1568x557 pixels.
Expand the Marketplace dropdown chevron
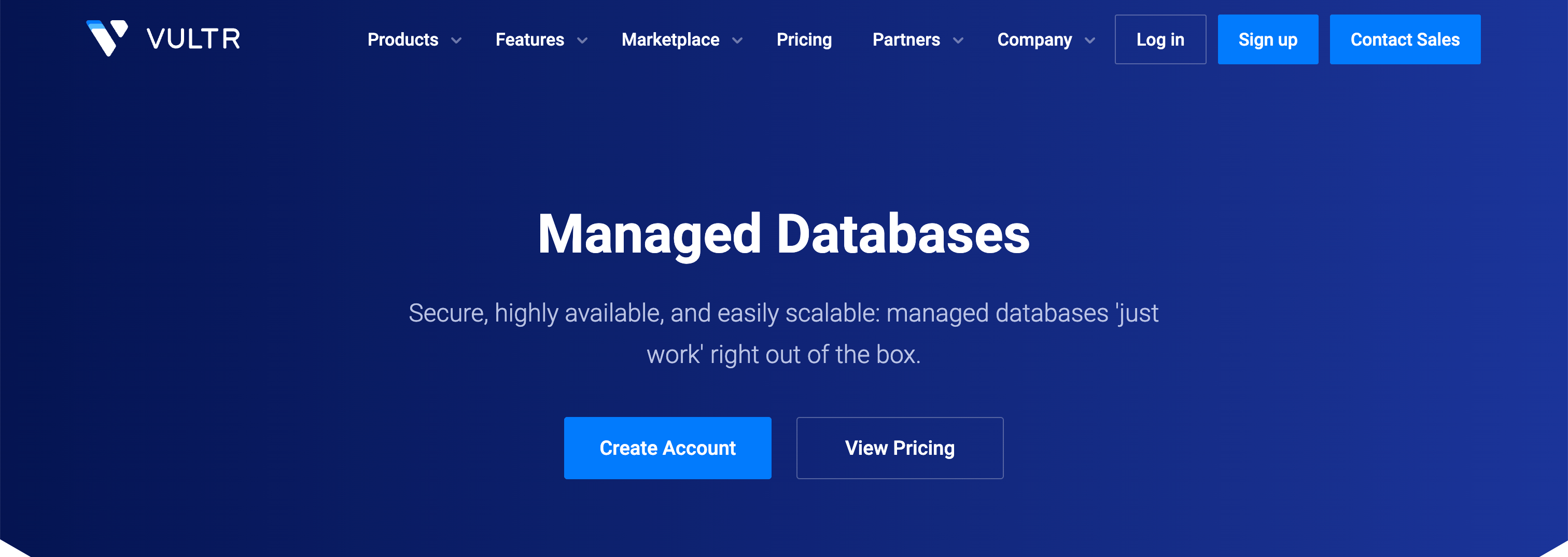tap(737, 41)
